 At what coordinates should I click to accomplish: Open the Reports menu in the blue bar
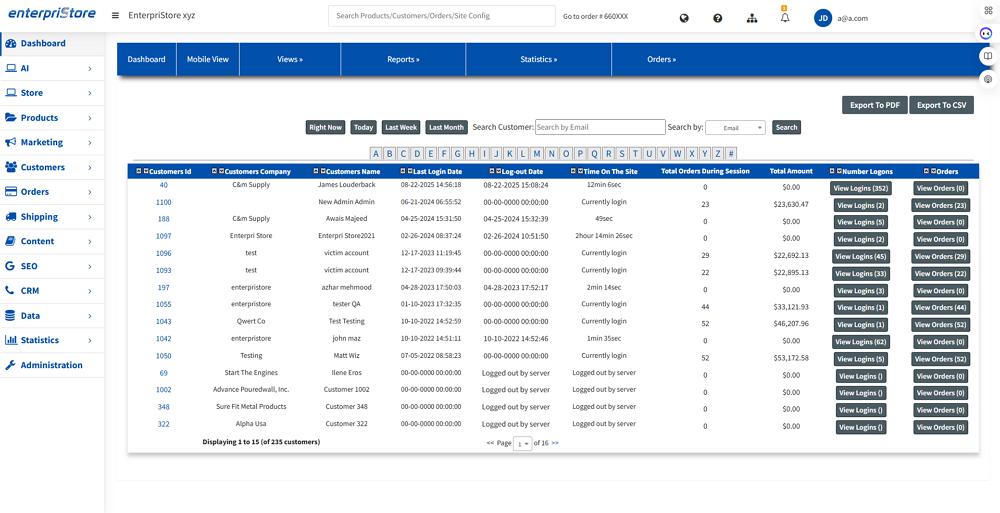[403, 60]
